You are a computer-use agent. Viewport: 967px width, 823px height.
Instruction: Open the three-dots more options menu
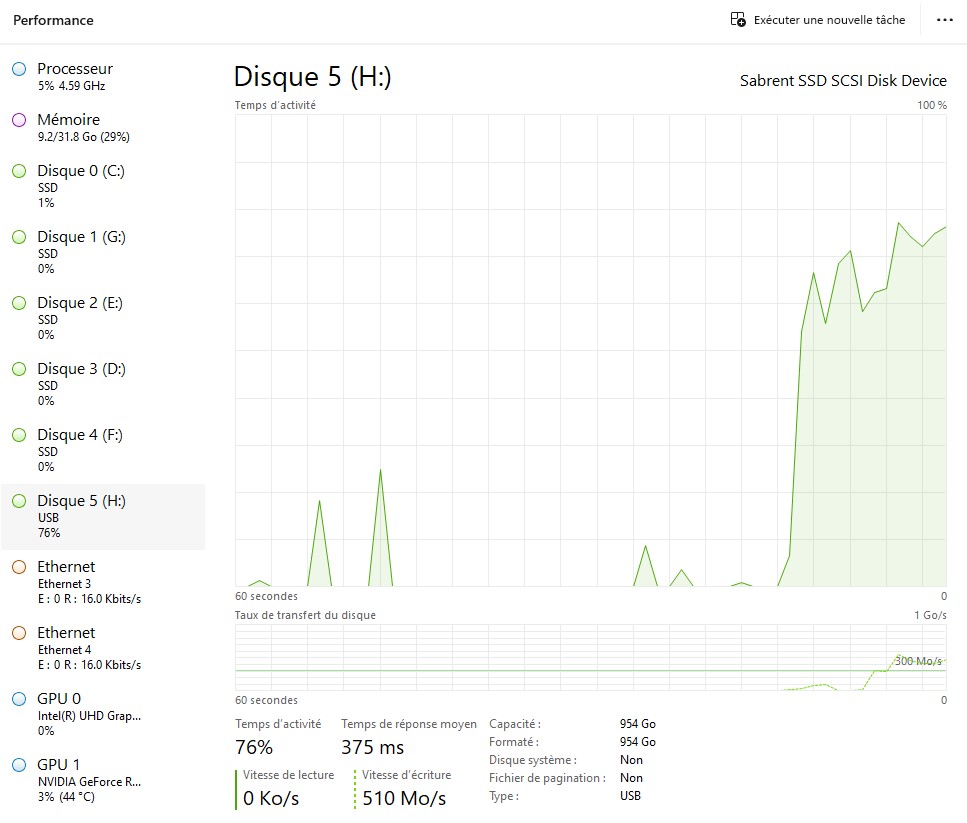(944, 20)
